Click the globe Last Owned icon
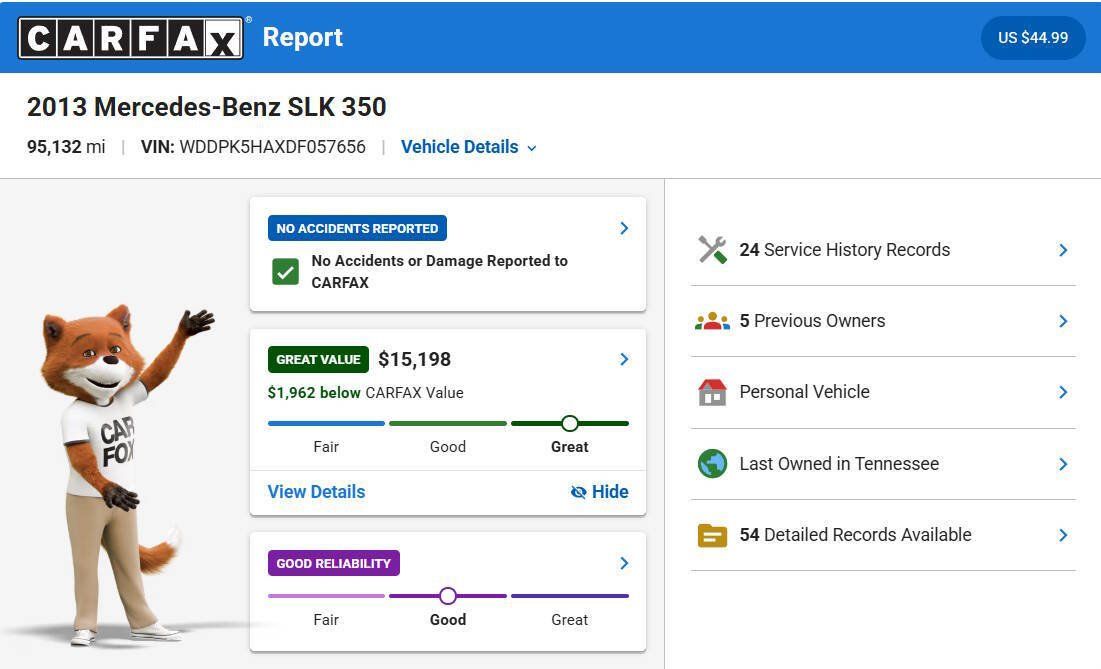Image resolution: width=1101 pixels, height=669 pixels. tap(712, 463)
